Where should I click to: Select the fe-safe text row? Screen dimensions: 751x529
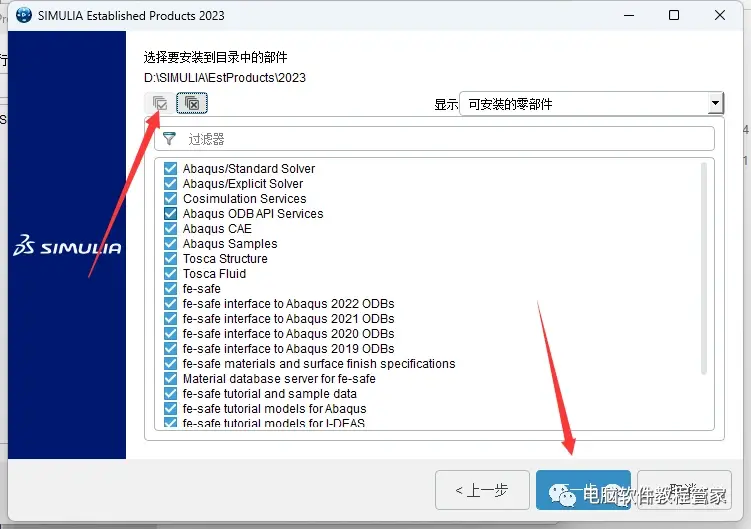(202, 289)
